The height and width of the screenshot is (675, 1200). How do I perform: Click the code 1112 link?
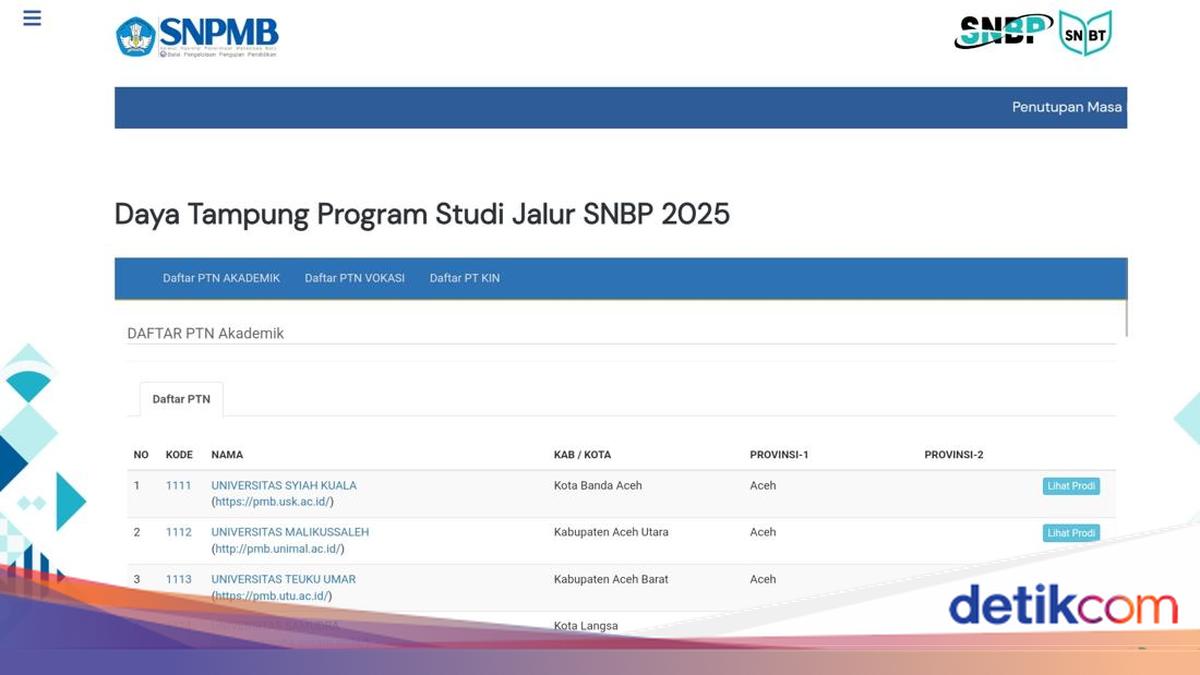(x=179, y=532)
